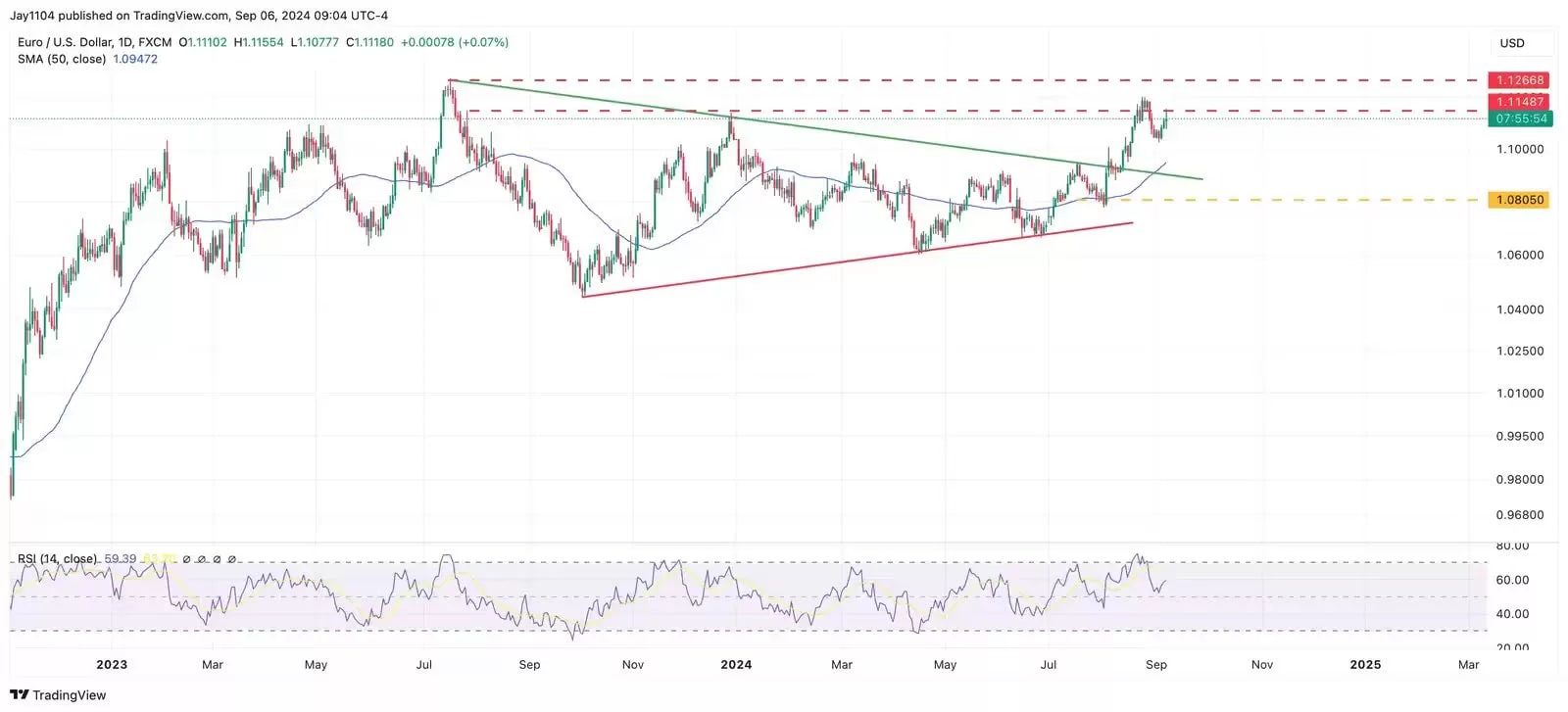
Task: Click the open value O1.11102
Action: 203,42
